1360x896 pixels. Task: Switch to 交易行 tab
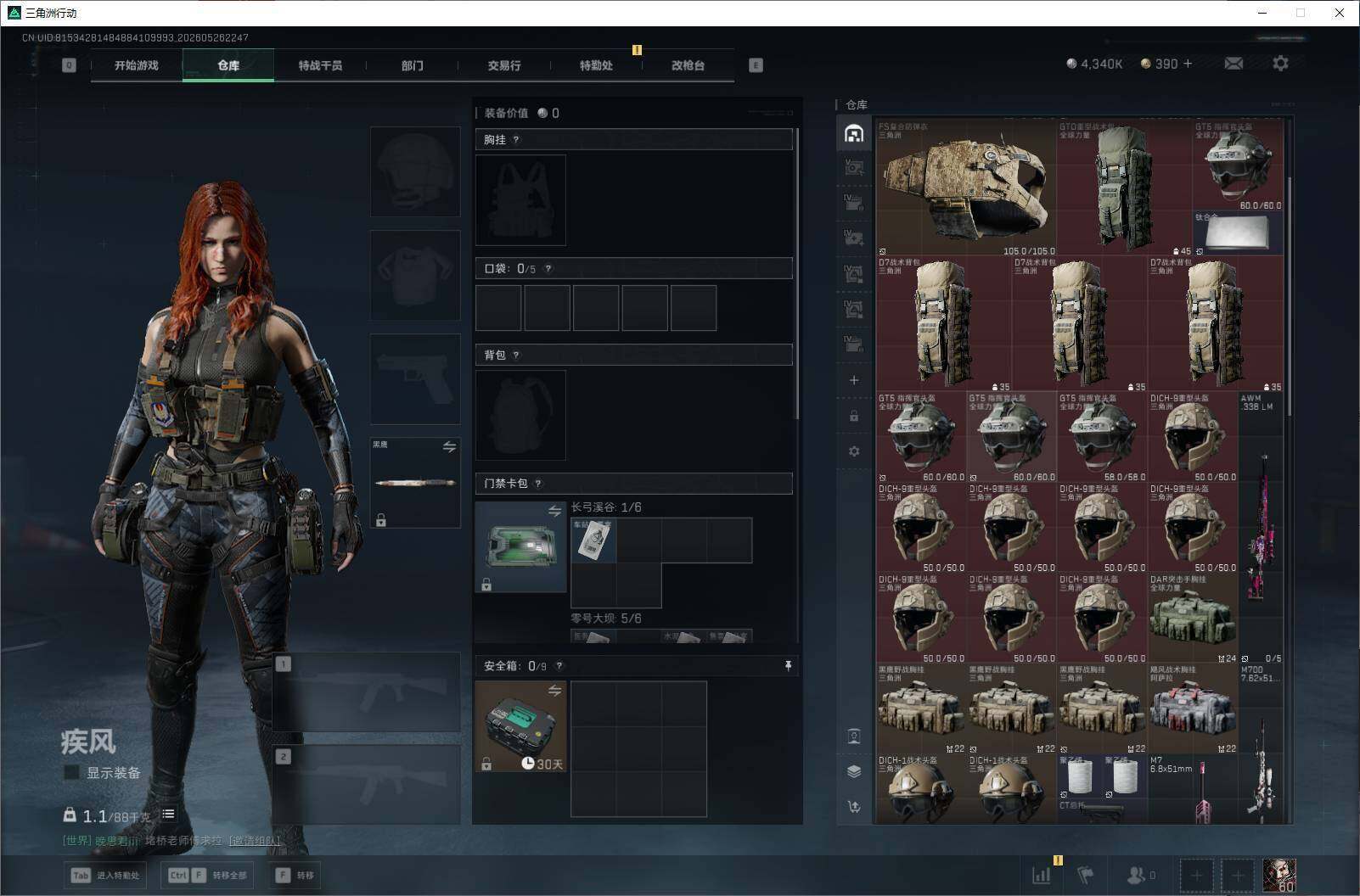503,65
